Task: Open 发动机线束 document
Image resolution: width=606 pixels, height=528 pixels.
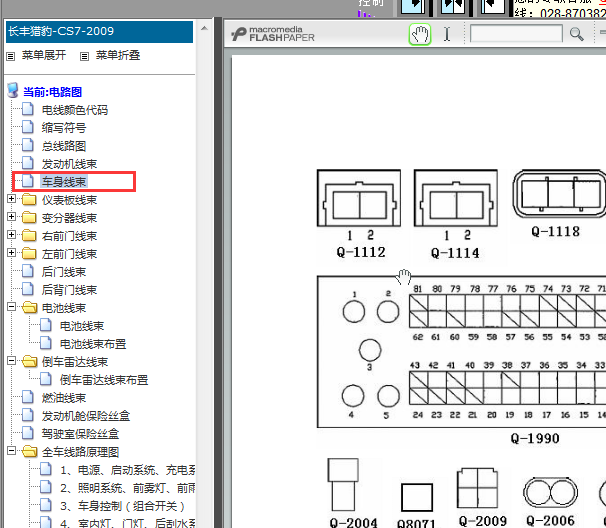Action: tap(69, 164)
